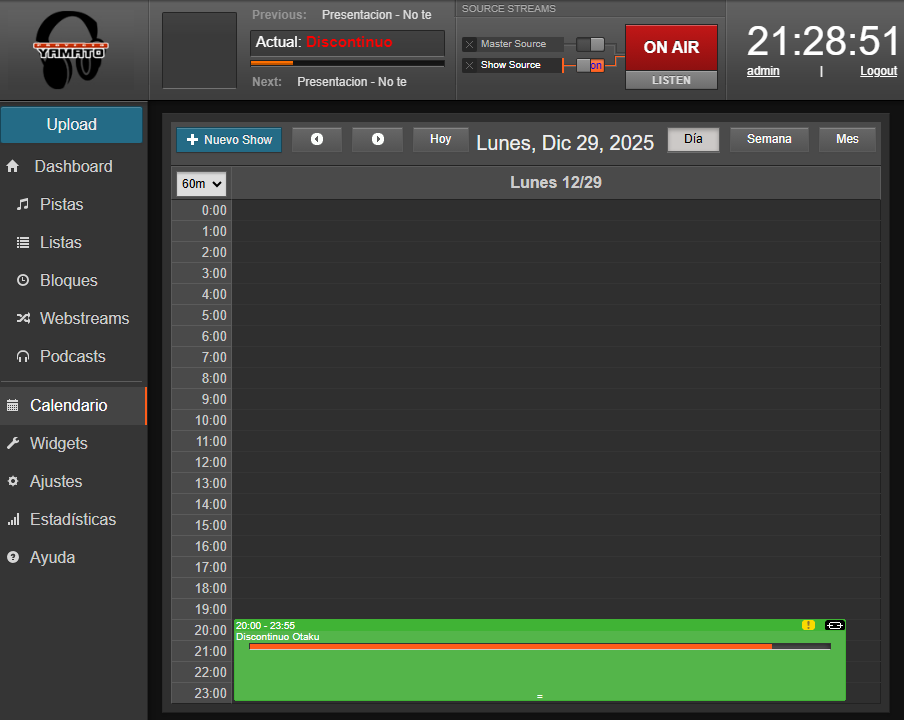The width and height of the screenshot is (904, 720).
Task: Click the current track artwork thumbnail
Action: 199,51
